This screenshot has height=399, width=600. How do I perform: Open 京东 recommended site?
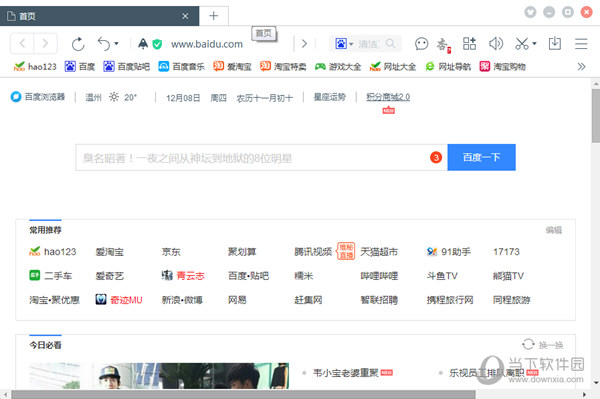point(171,252)
